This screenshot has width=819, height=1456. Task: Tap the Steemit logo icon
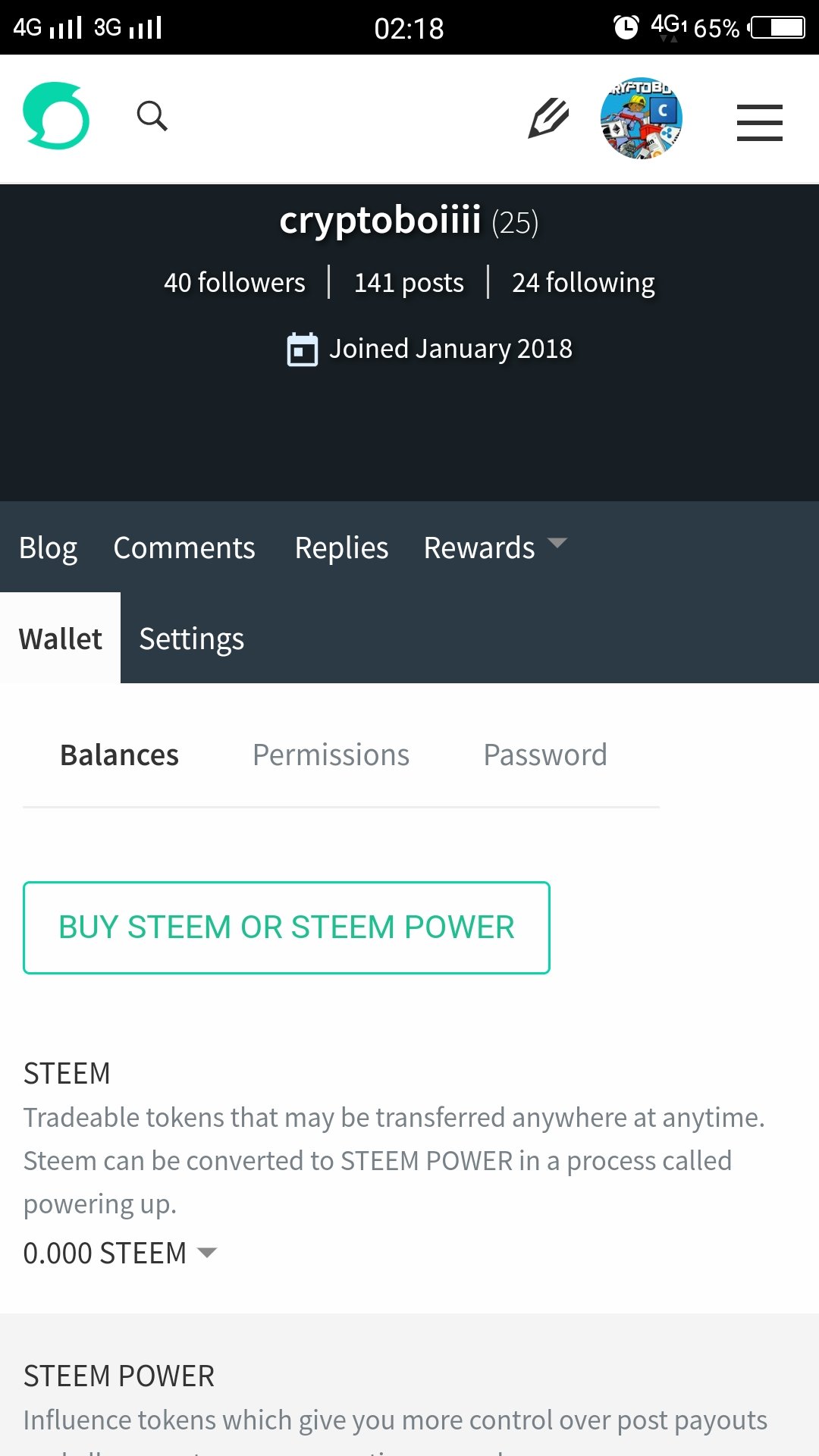click(x=56, y=116)
